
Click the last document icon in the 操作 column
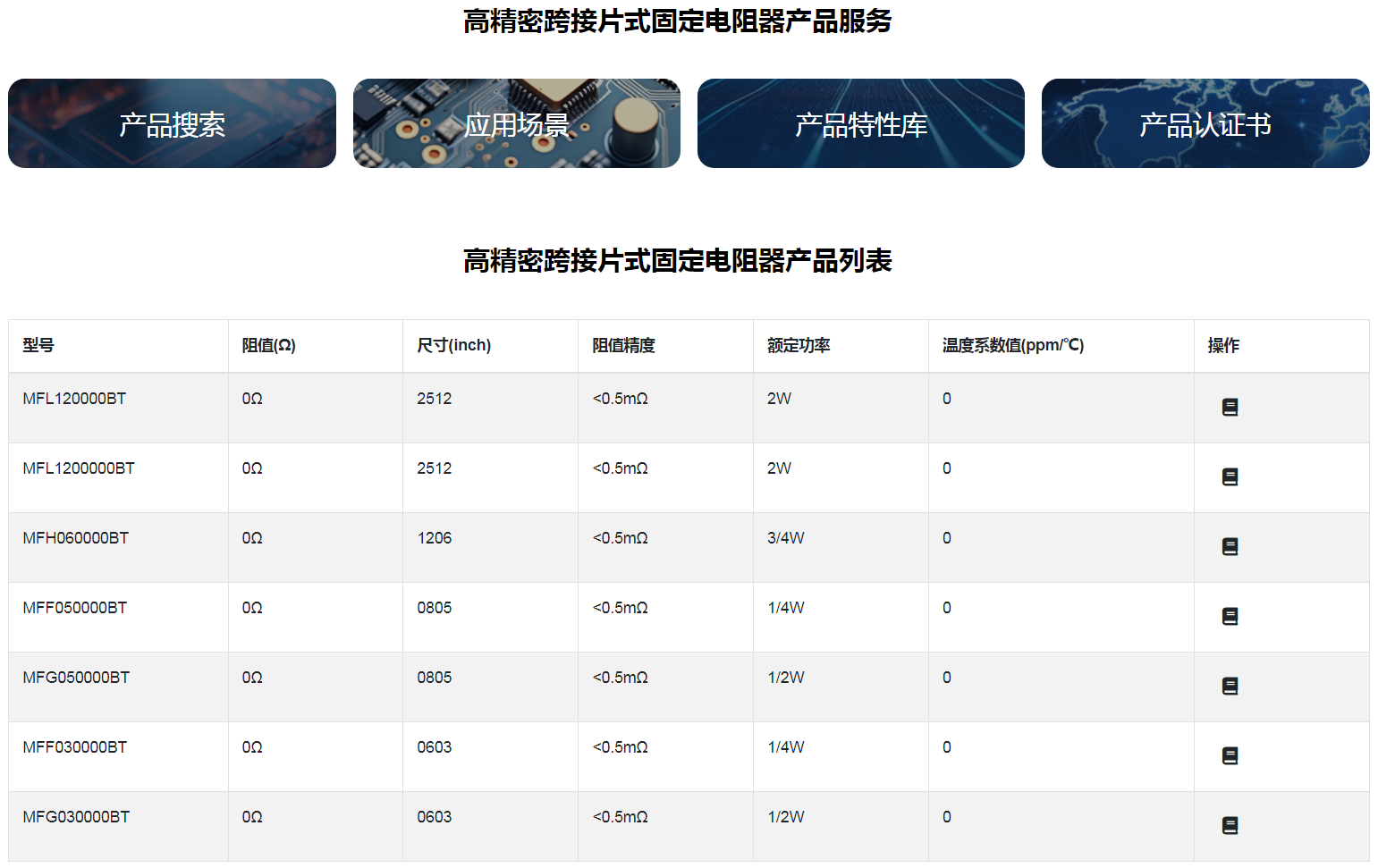click(x=1230, y=825)
